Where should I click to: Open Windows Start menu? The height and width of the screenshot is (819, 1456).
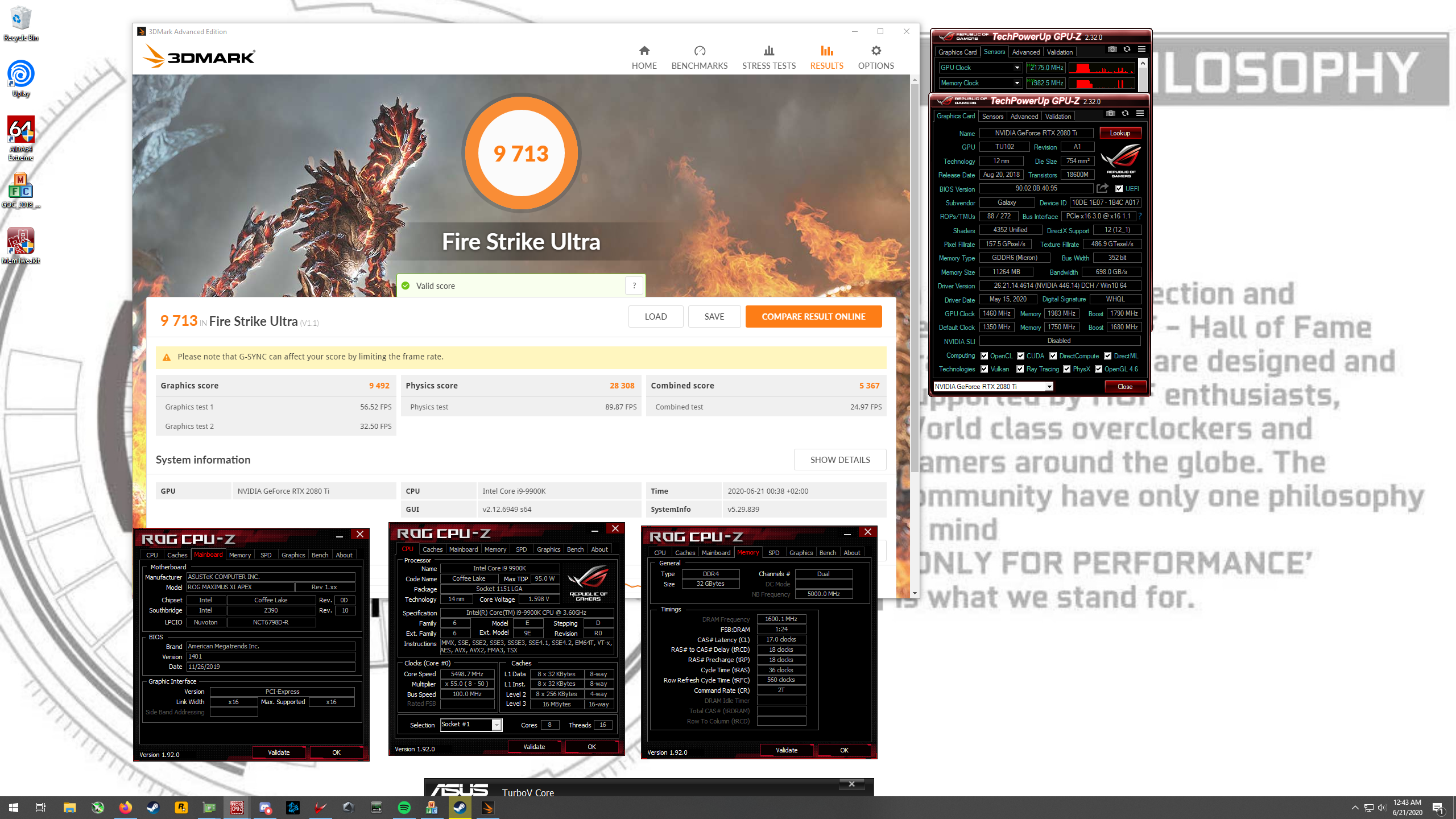click(14, 807)
